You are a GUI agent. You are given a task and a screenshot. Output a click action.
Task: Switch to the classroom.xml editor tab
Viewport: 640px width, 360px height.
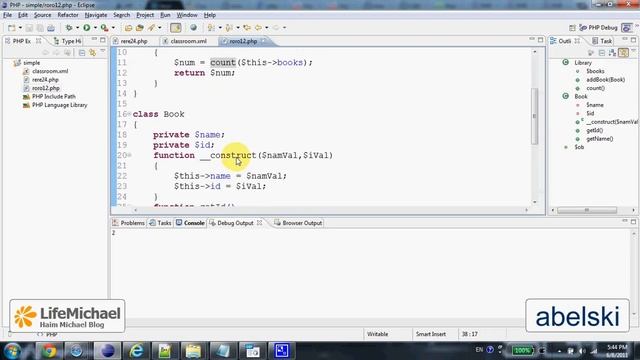coord(185,41)
